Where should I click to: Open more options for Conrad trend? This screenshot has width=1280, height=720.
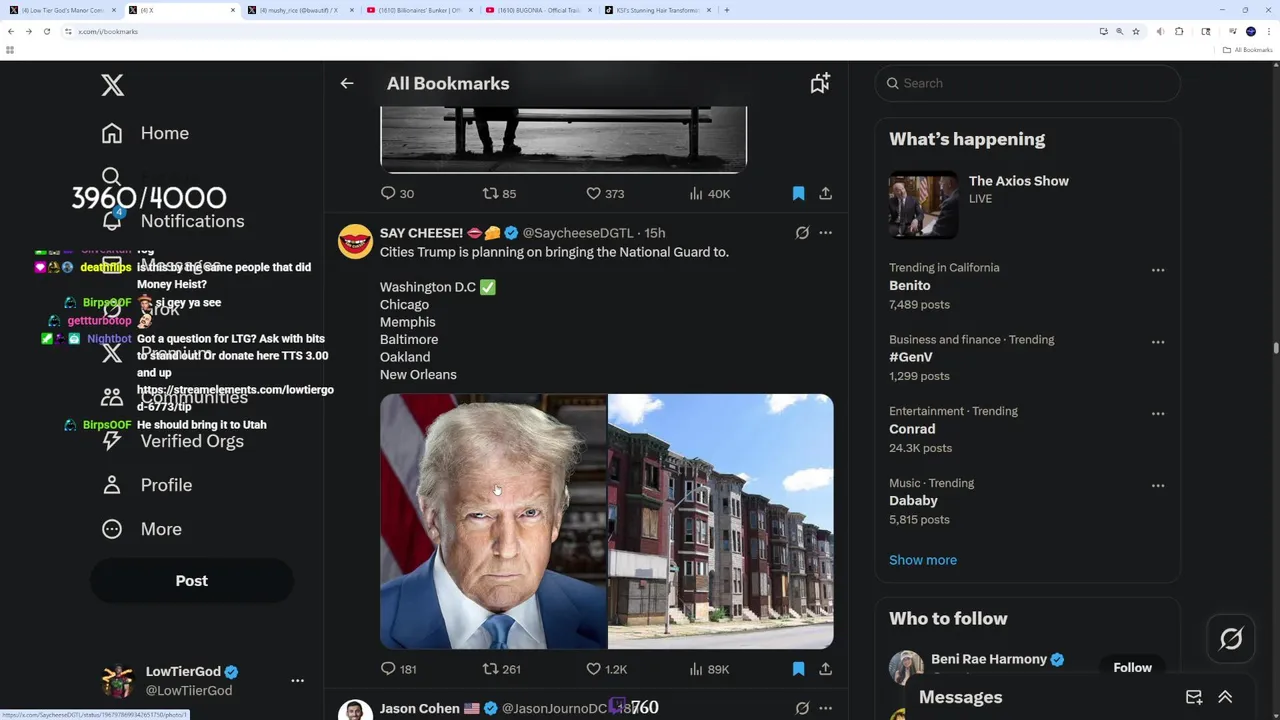coord(1158,414)
